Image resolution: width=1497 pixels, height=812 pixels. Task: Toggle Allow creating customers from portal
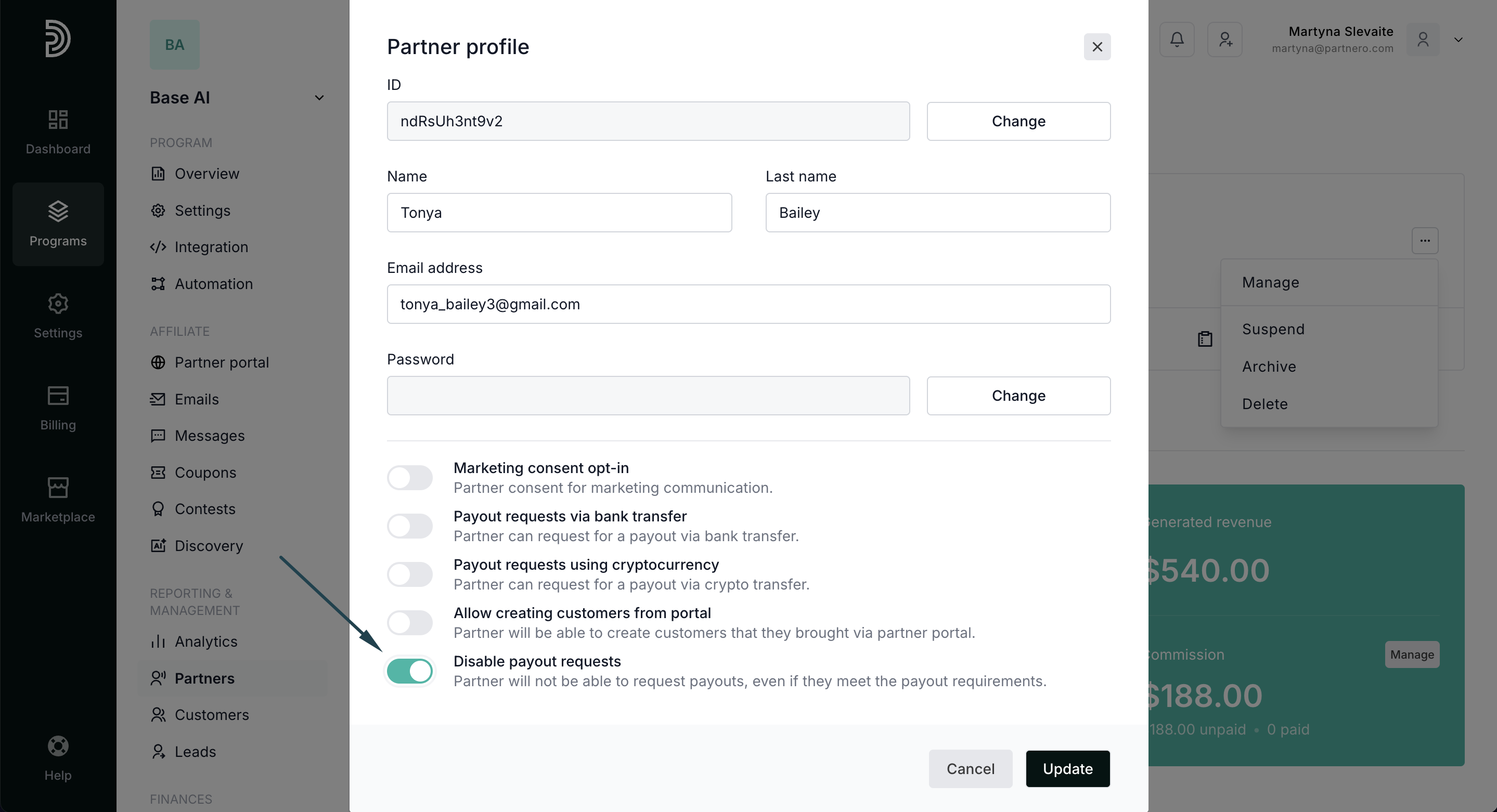point(410,623)
